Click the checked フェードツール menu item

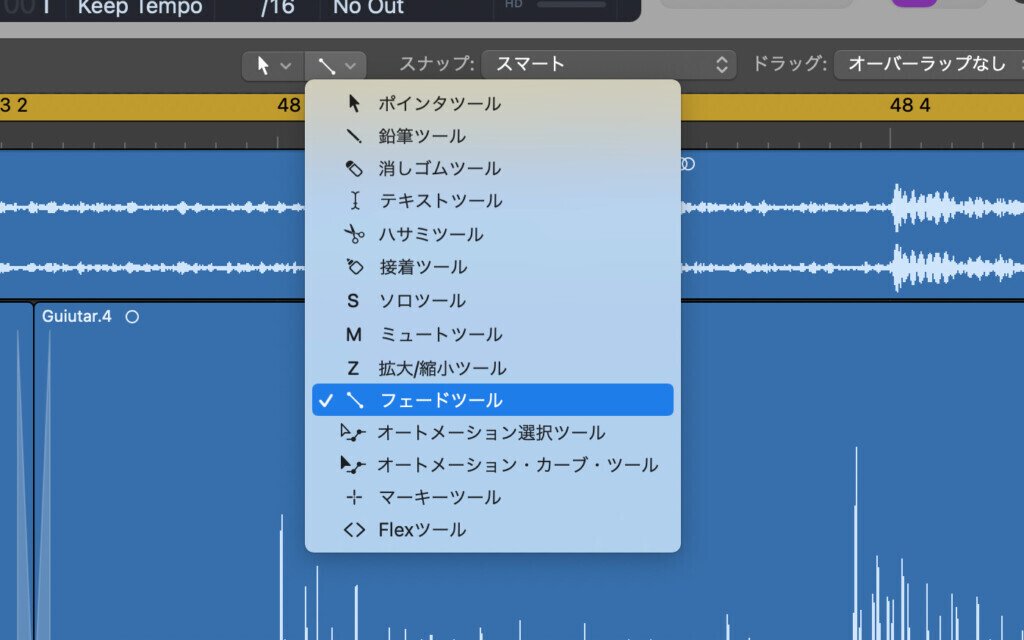point(492,400)
